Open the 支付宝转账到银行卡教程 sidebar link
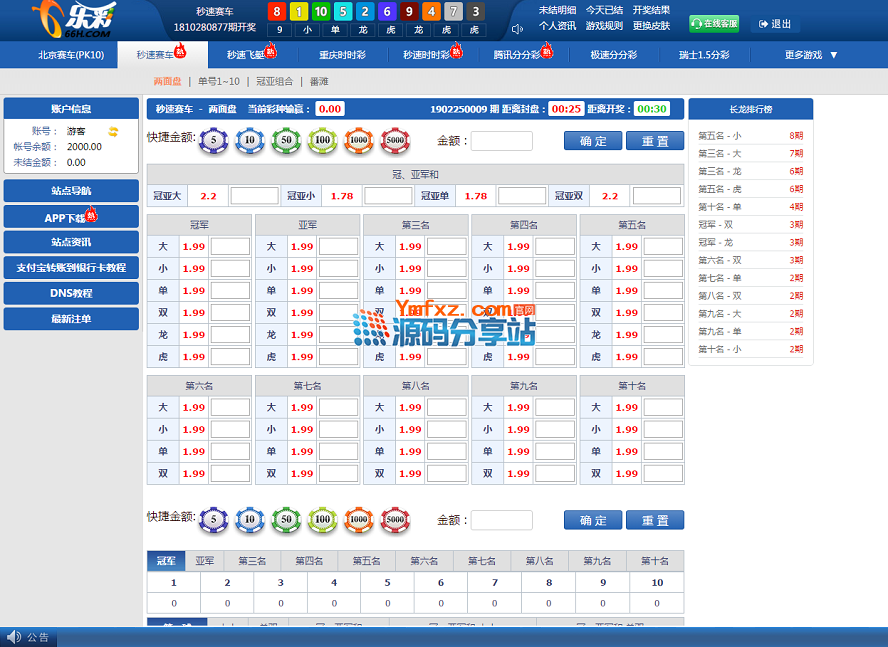Image resolution: width=888 pixels, height=647 pixels. tap(71, 268)
